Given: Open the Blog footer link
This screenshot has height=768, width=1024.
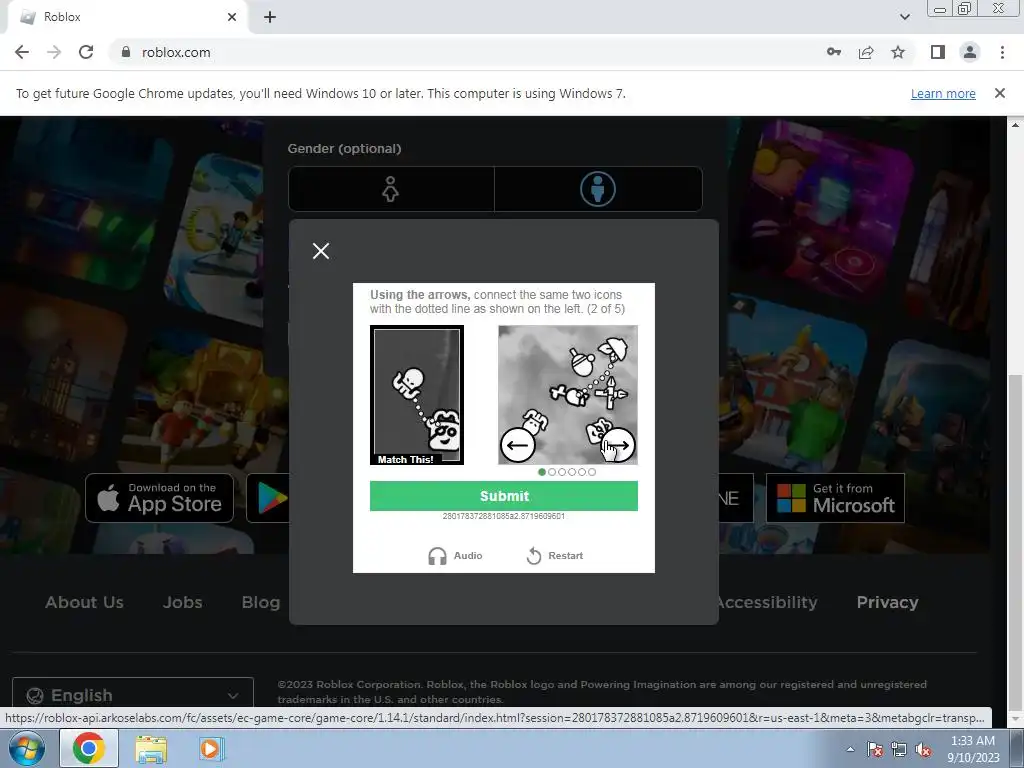Looking at the screenshot, I should pyautogui.click(x=261, y=602).
